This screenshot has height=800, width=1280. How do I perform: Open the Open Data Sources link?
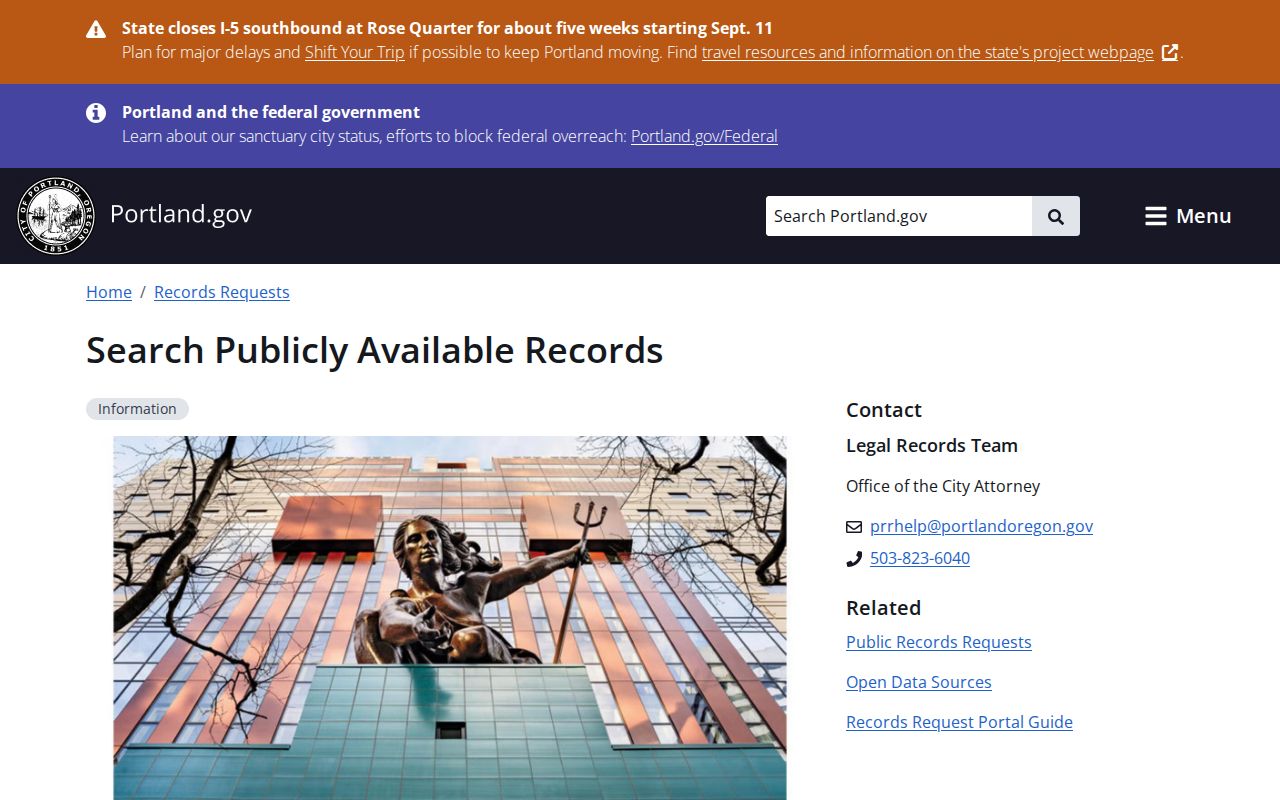coord(919,682)
